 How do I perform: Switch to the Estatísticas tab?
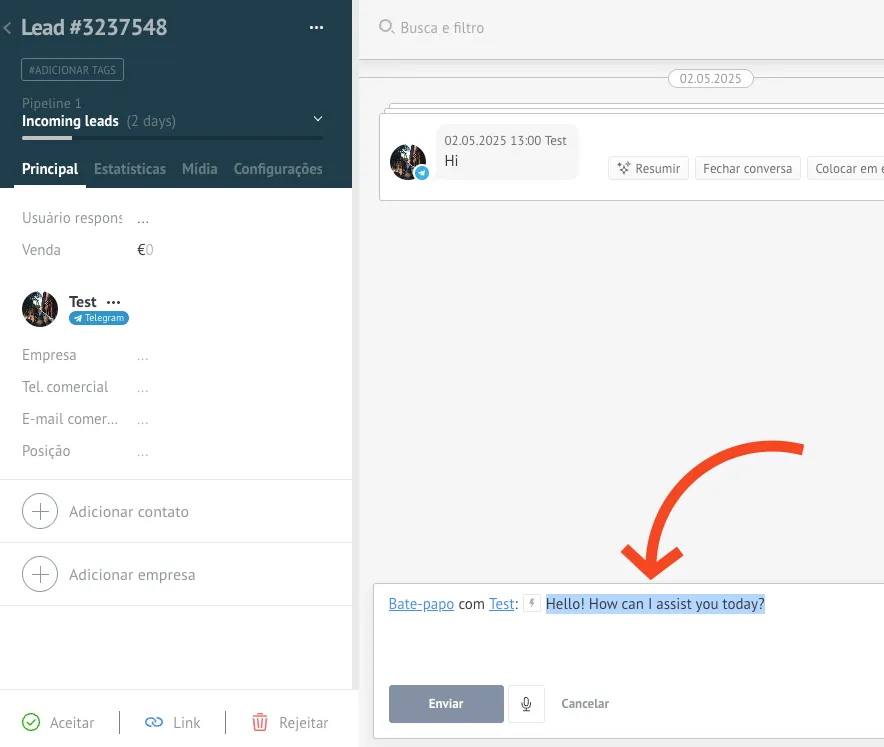tap(130, 169)
